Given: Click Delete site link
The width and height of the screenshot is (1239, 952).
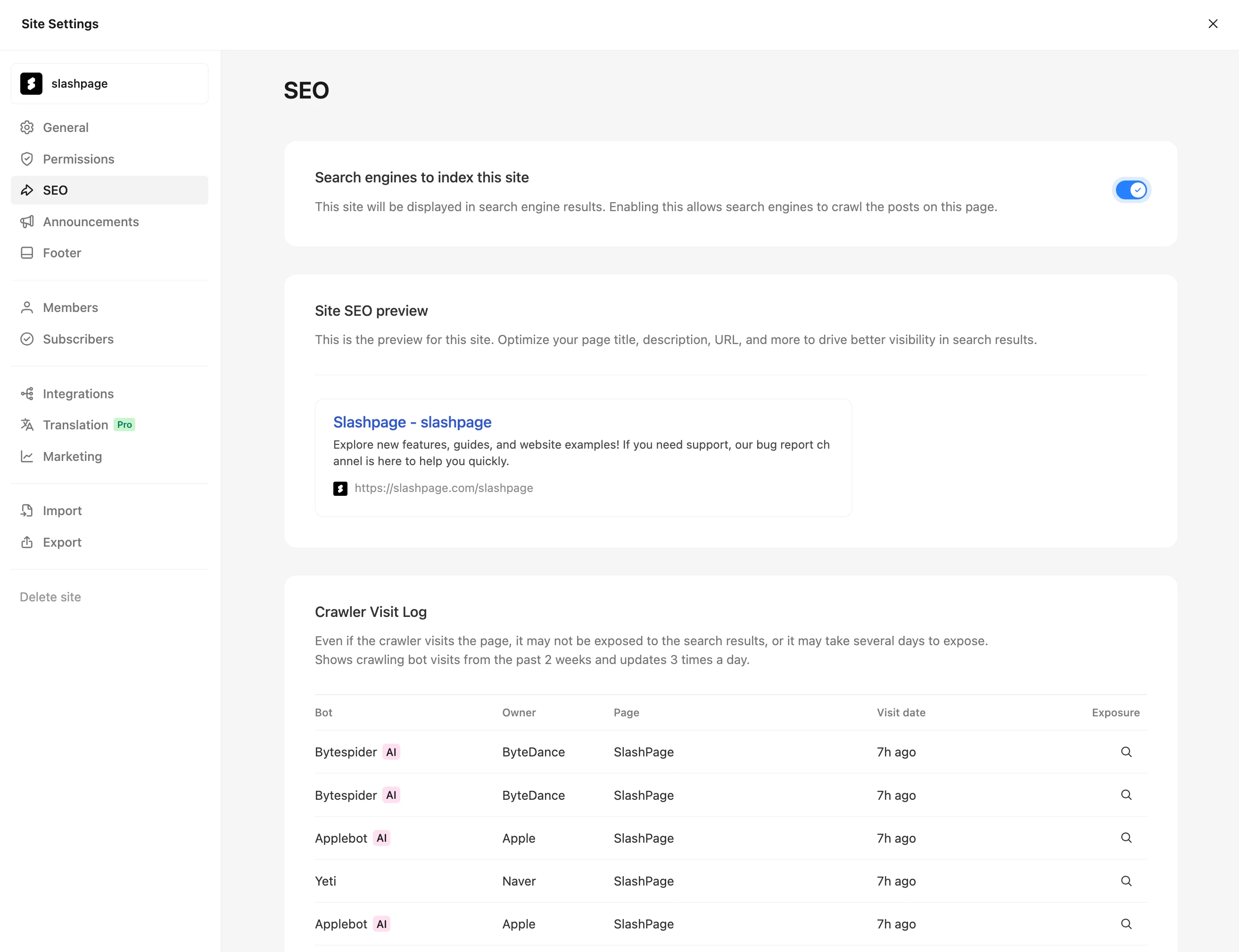Looking at the screenshot, I should 50,597.
